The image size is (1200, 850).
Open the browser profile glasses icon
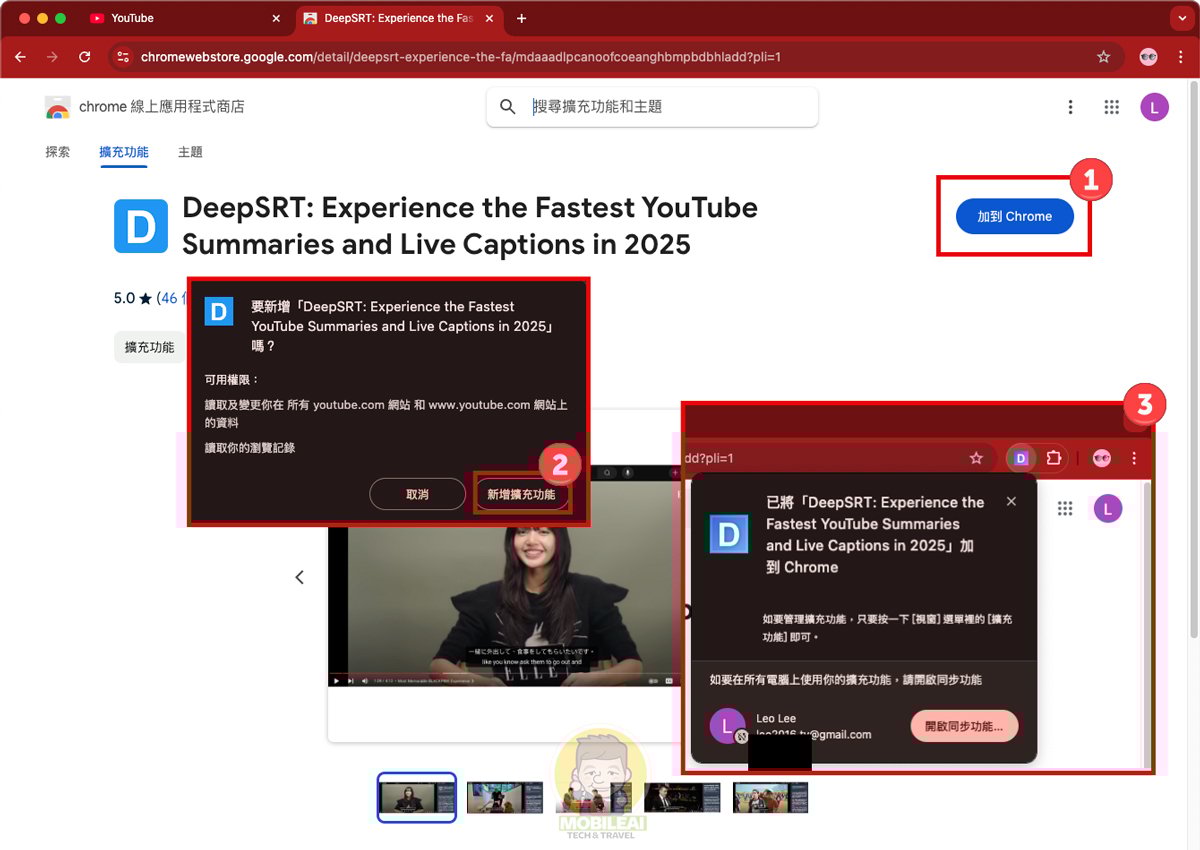(1148, 57)
